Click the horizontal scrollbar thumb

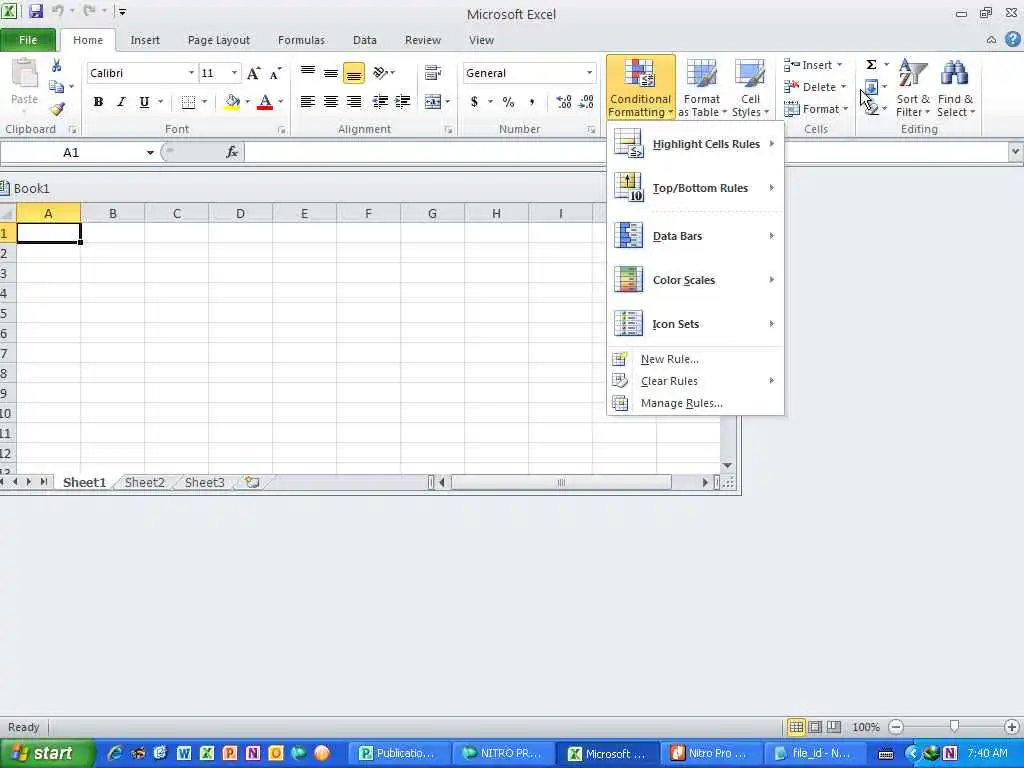561,482
